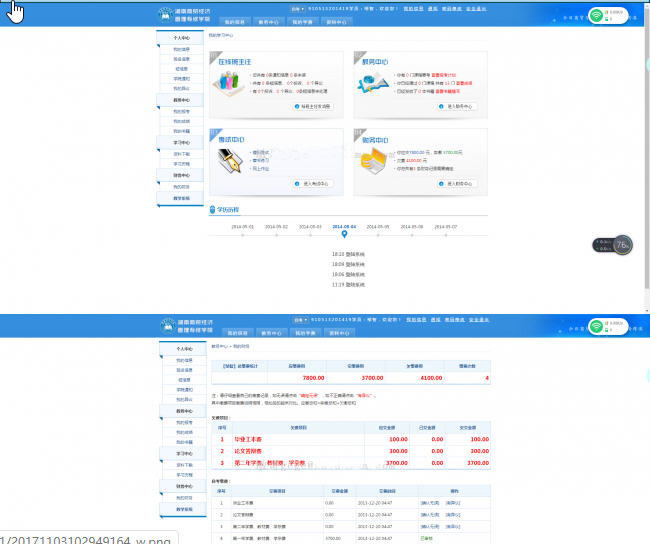Screen dimensions: 650x544
Task: Select timeline date 2014-05-03
Action: coord(310,227)
